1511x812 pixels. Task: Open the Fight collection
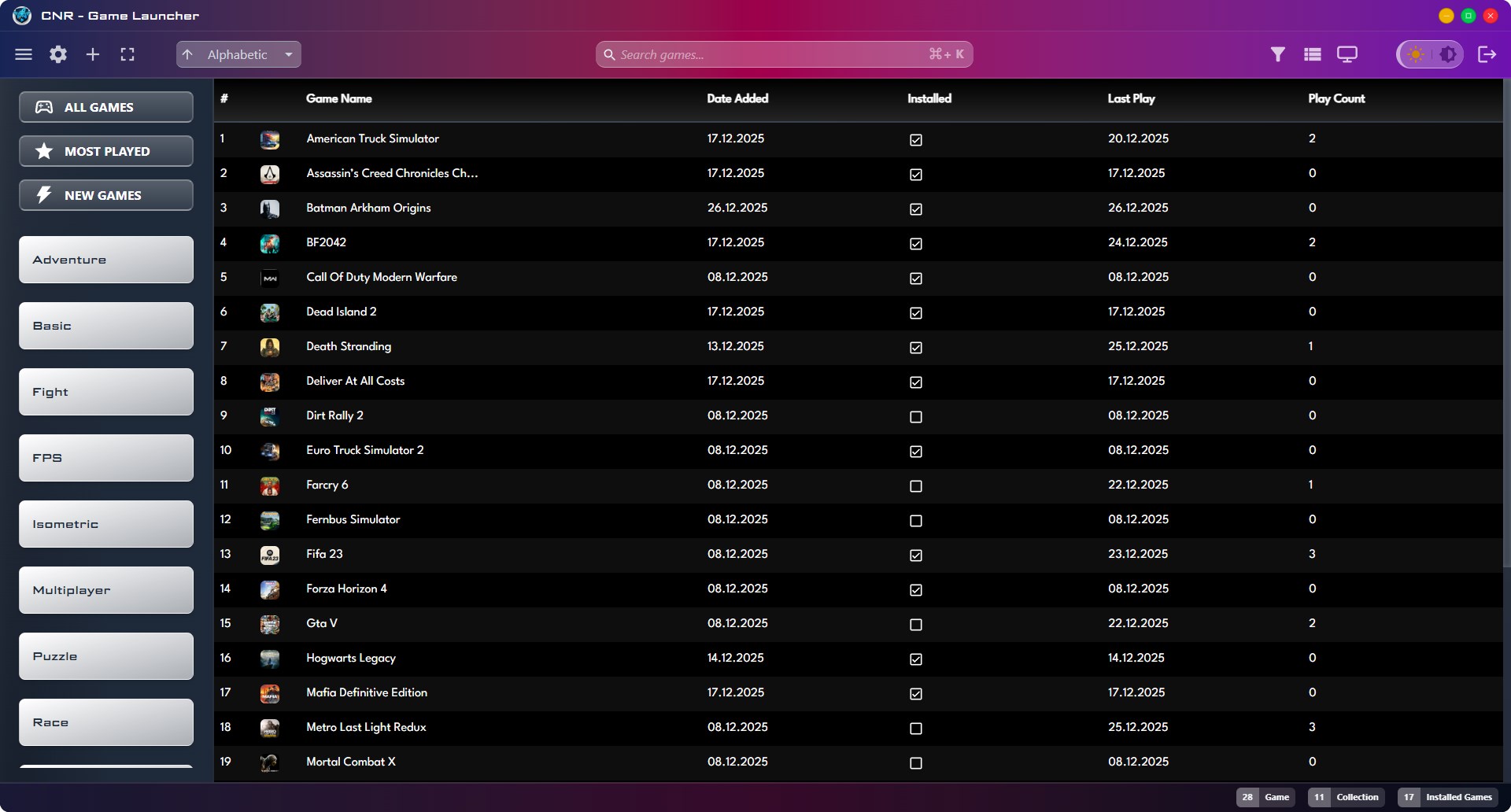106,392
